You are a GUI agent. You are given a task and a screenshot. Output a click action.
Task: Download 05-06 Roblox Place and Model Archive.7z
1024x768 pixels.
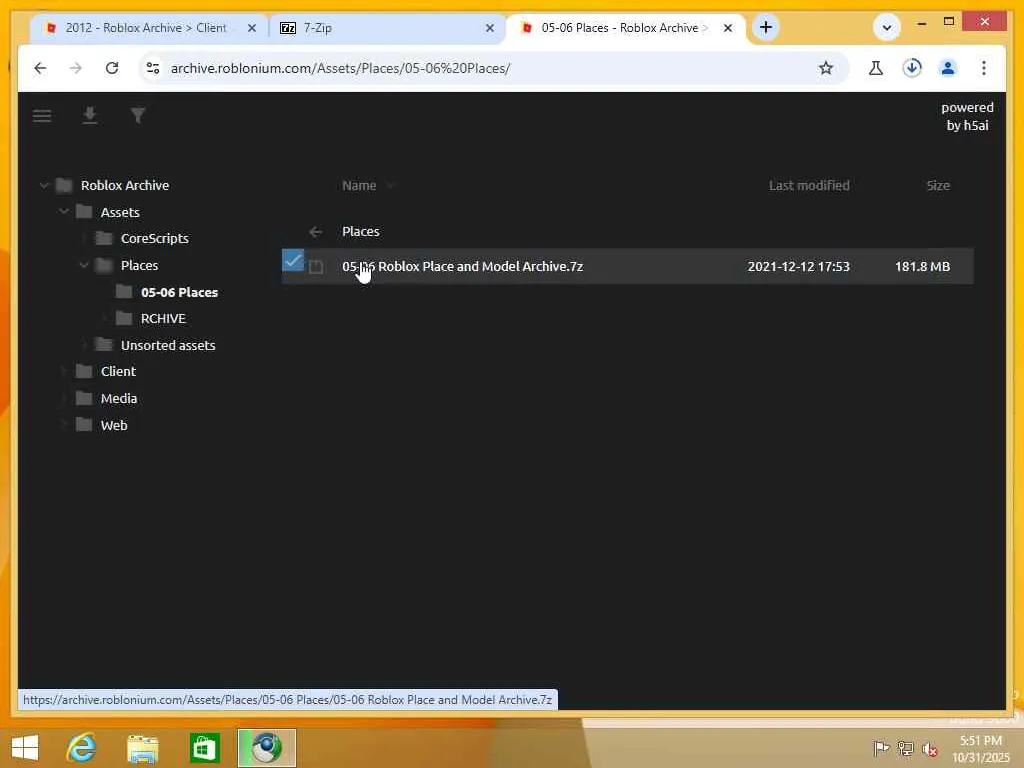[x=462, y=266]
